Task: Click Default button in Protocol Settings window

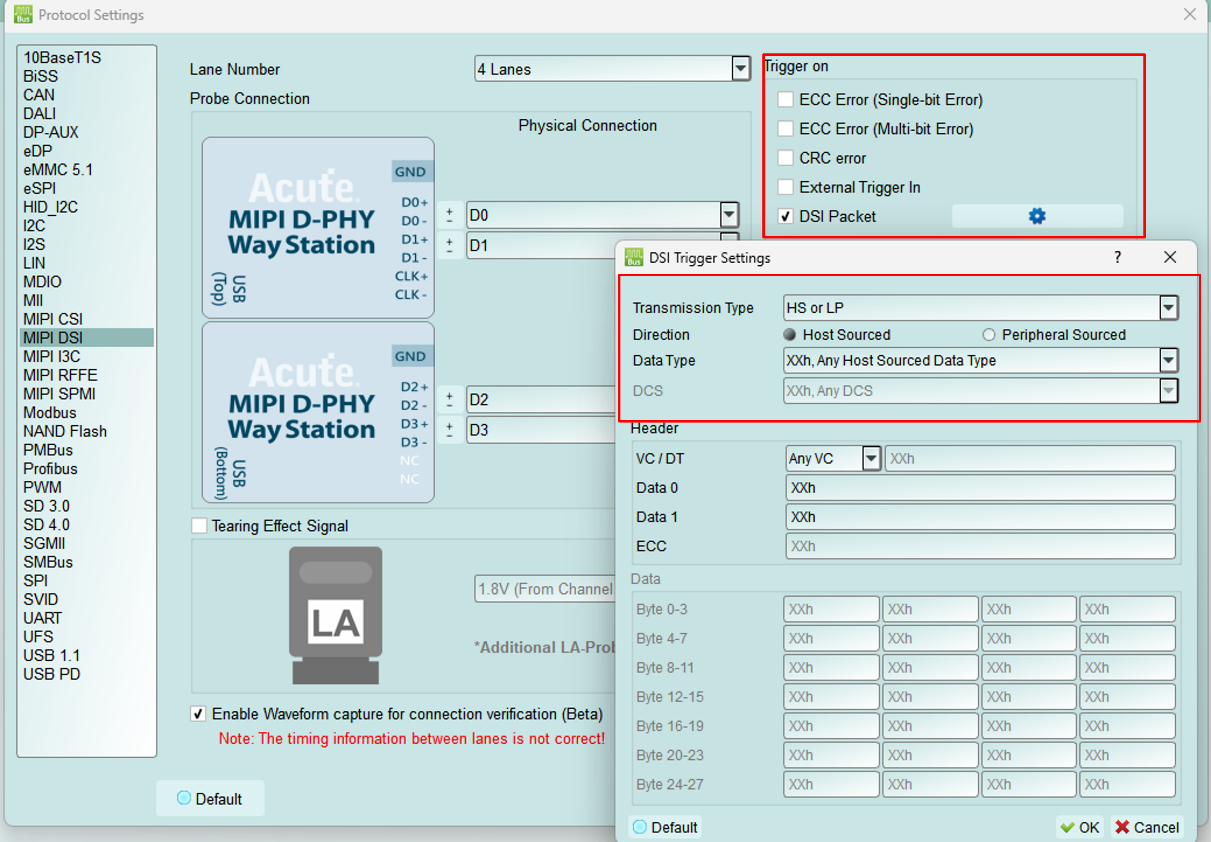Action: pyautogui.click(x=210, y=798)
